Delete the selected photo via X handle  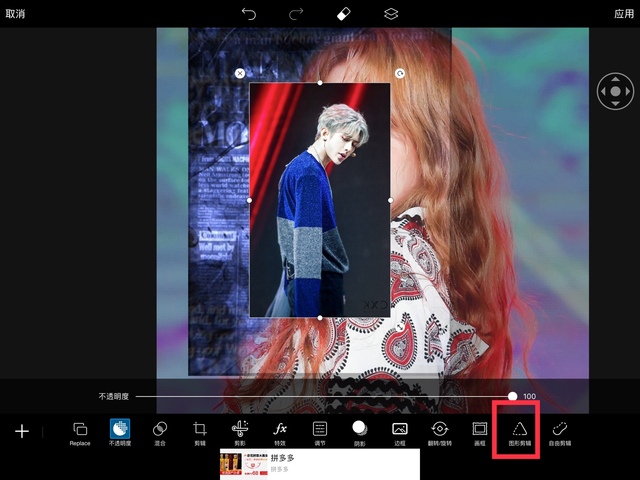[239, 73]
